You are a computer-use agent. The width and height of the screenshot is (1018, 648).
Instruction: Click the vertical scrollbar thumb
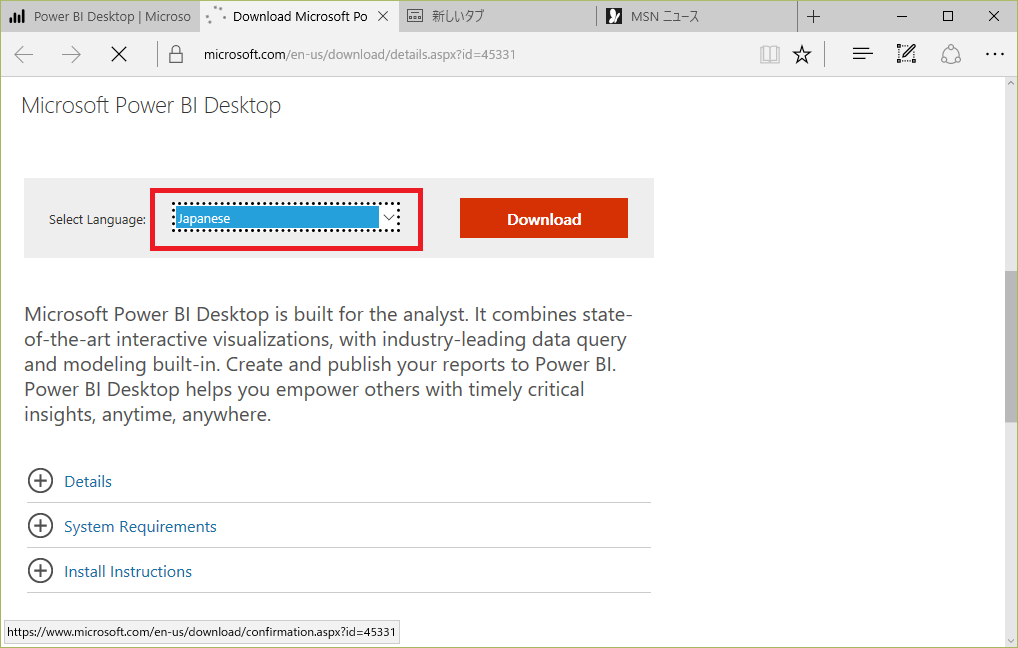pos(1011,346)
